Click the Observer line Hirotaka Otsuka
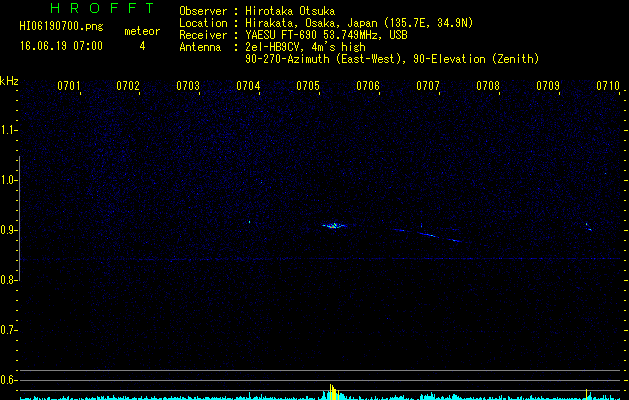 coord(257,11)
